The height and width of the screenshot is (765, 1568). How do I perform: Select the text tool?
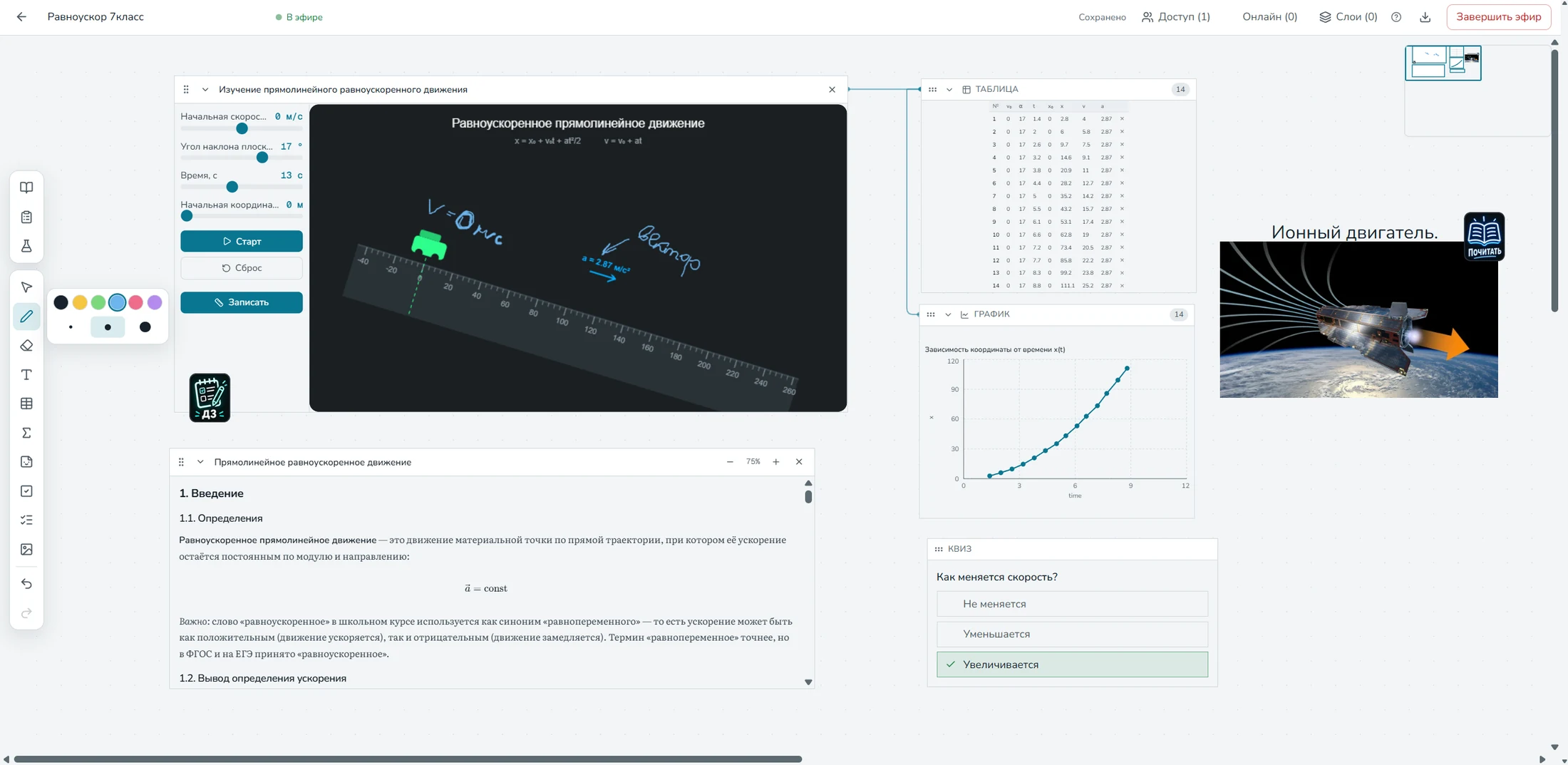26,375
